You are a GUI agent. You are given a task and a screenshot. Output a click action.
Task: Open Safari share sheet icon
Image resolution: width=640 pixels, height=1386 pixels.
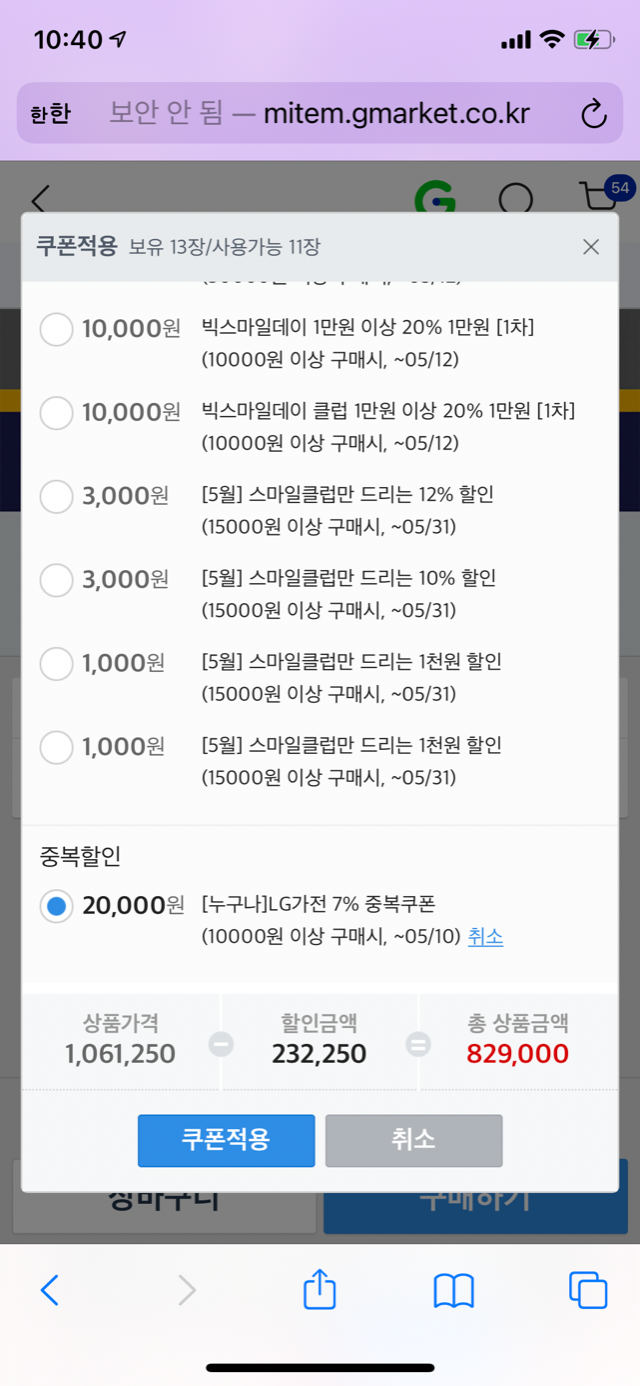point(319,1290)
